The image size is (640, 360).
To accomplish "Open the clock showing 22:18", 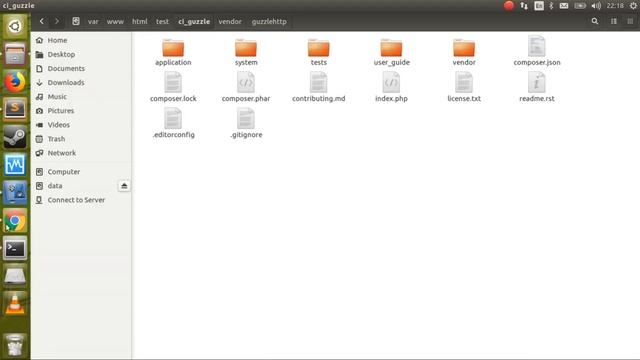I will (615, 6).
